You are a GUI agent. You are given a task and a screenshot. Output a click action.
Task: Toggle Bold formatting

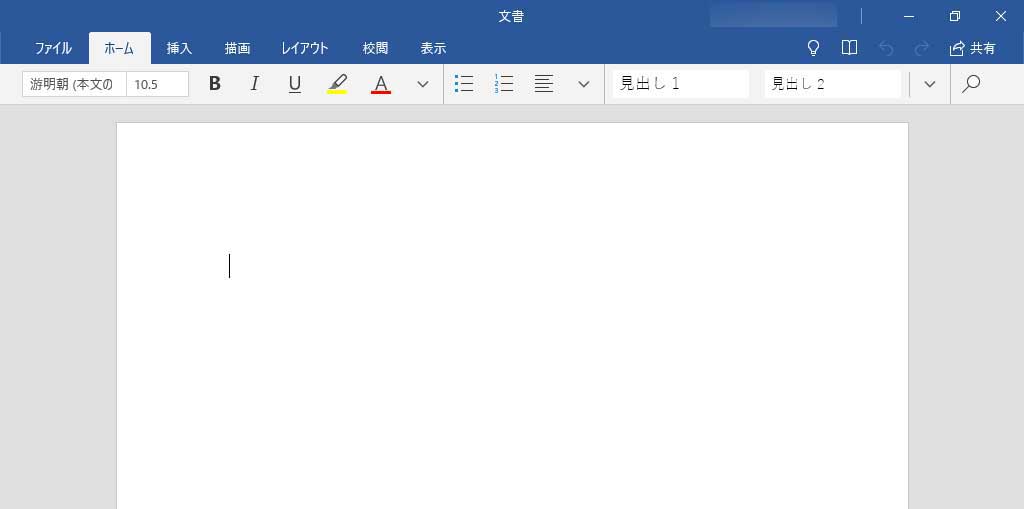(x=214, y=84)
